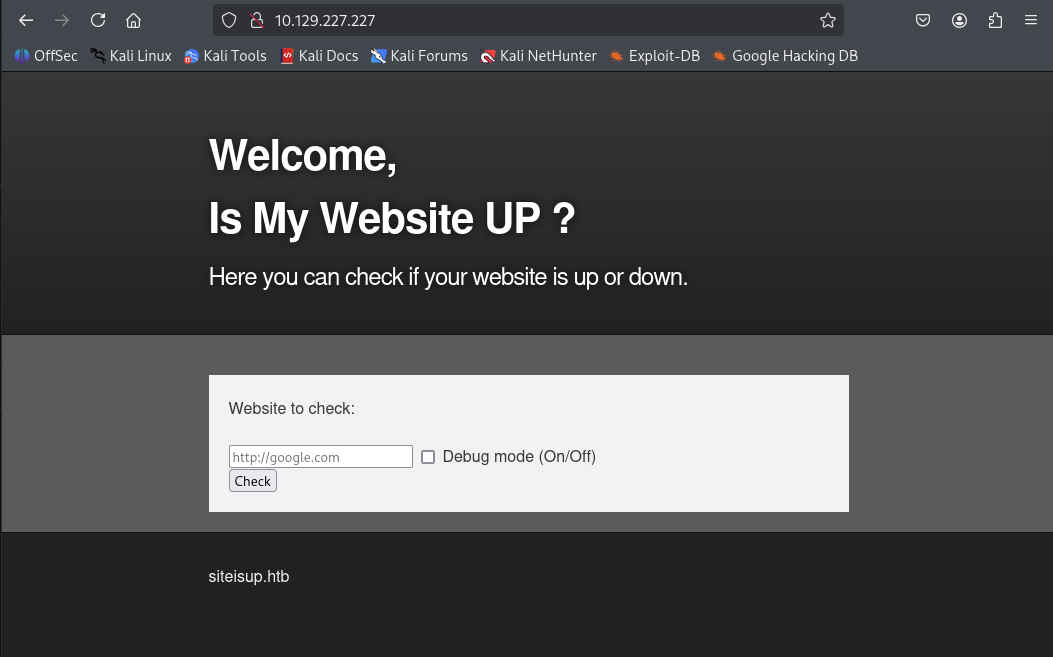Enable the Debug mode checkbox
The height and width of the screenshot is (657, 1053).
point(428,457)
